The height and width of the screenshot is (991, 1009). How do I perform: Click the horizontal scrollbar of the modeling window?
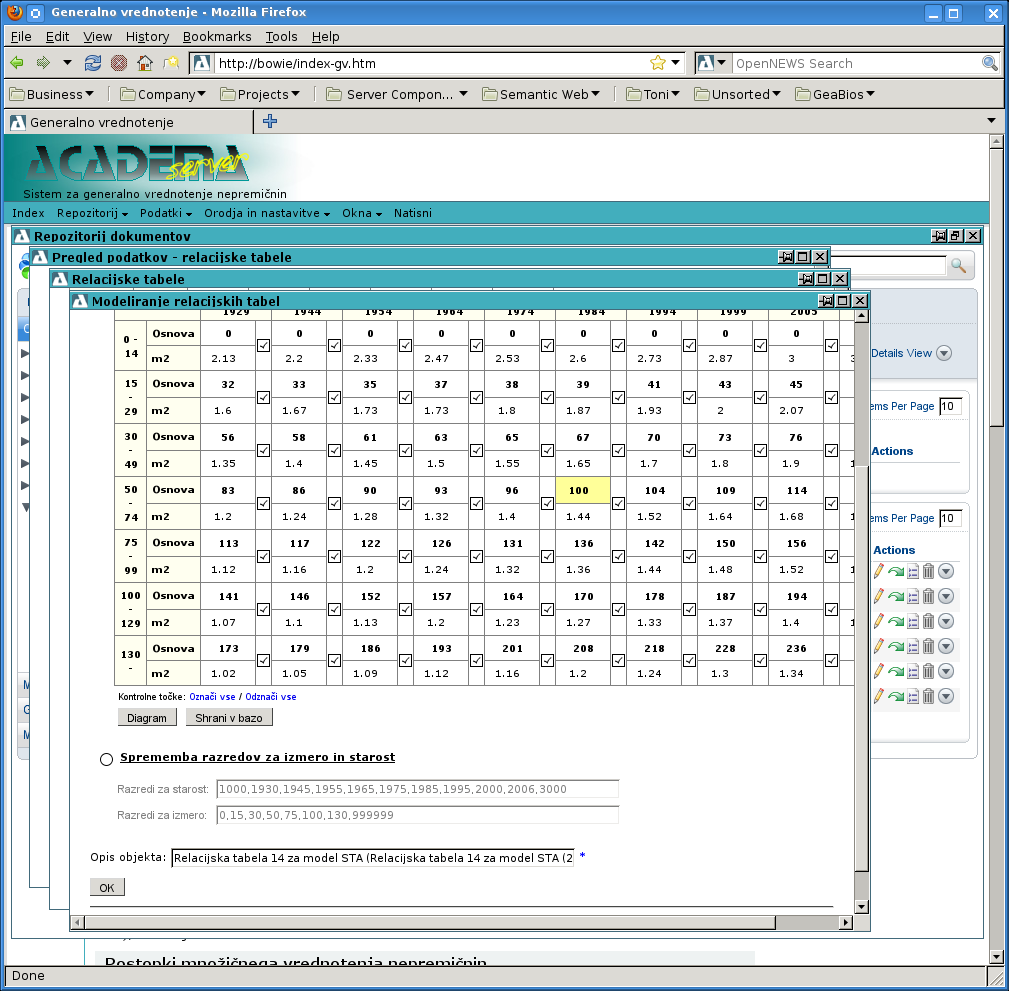tap(430, 922)
